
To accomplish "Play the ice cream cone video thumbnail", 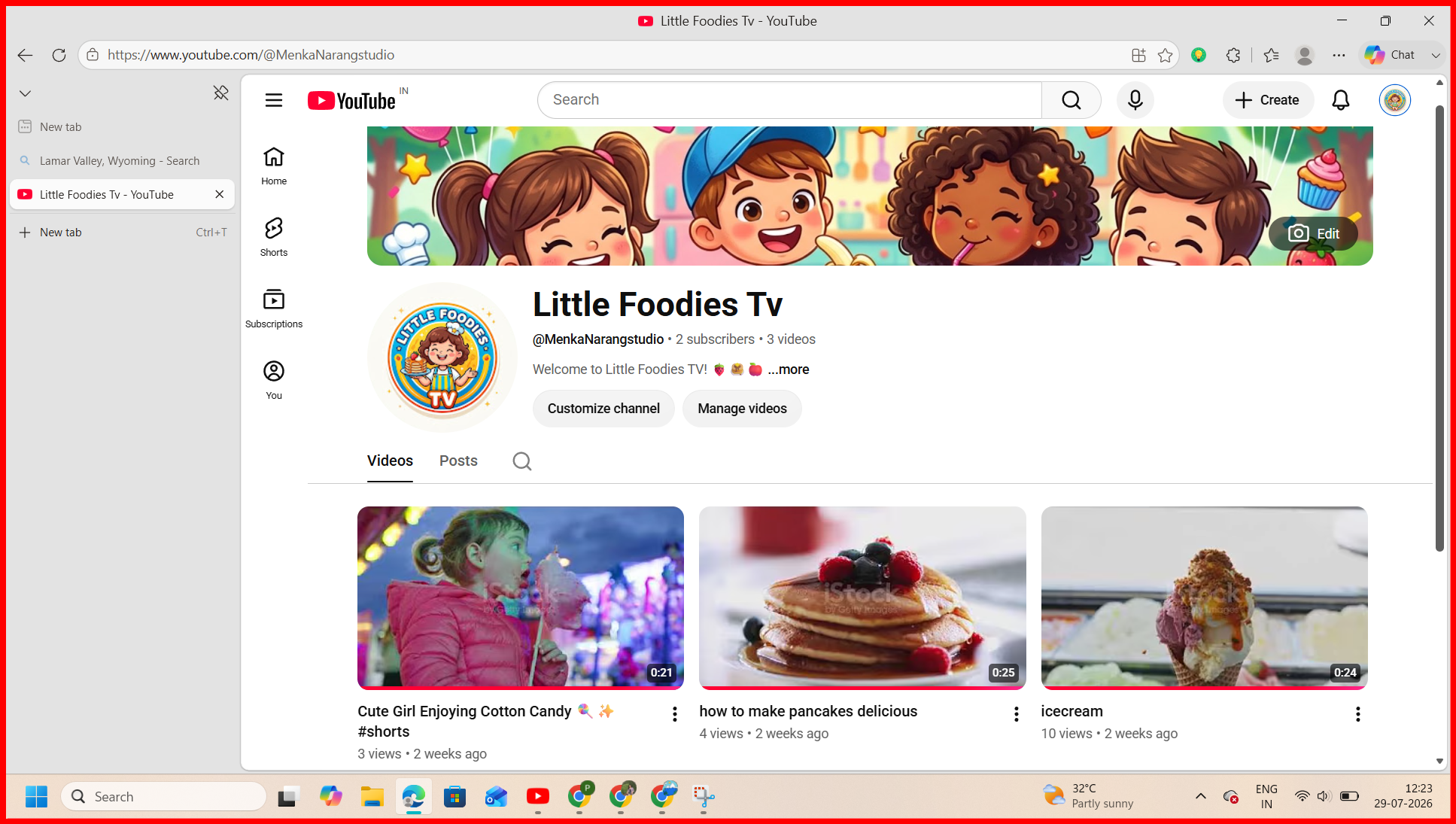I will click(x=1204, y=597).
